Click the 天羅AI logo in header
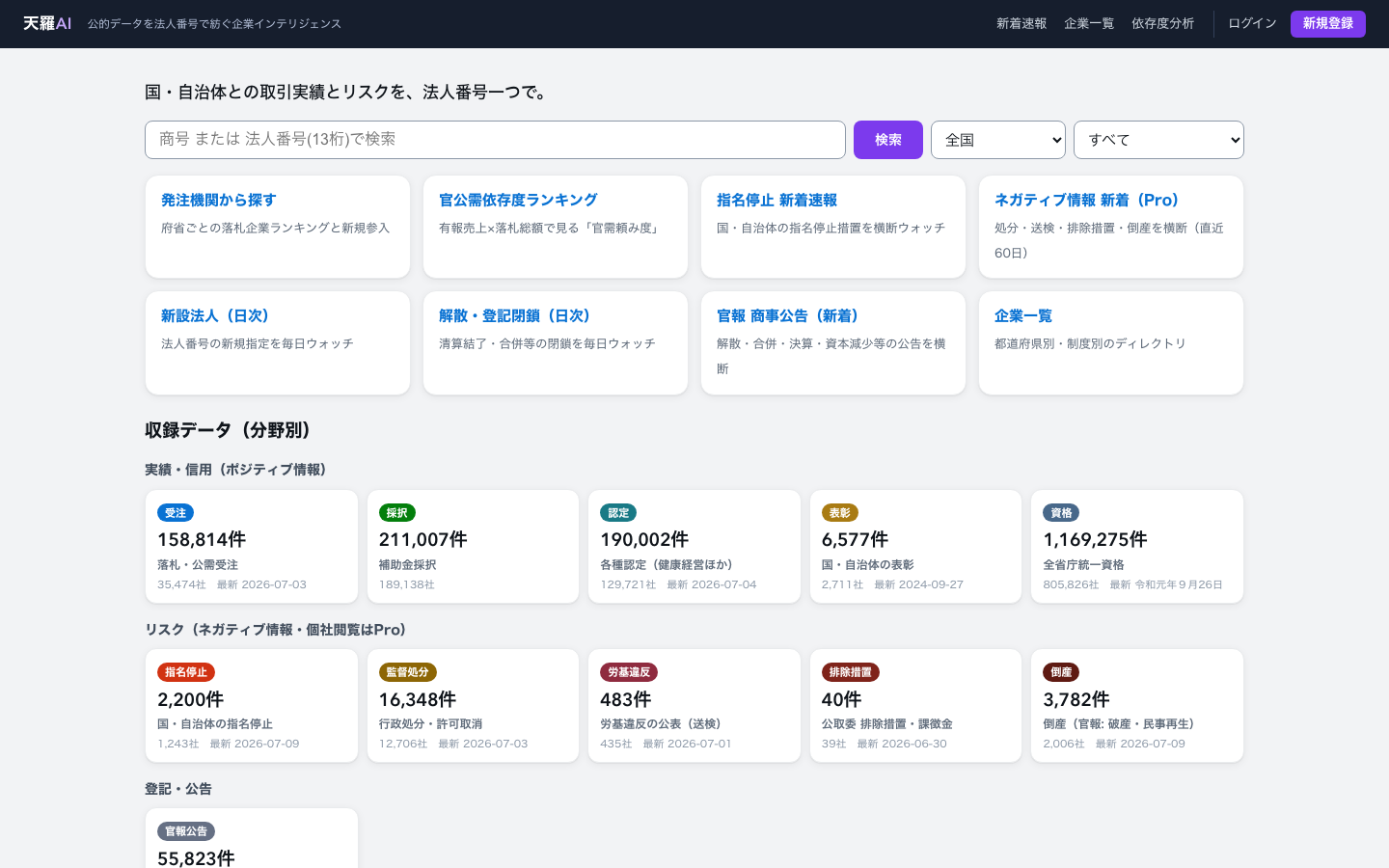 (47, 23)
